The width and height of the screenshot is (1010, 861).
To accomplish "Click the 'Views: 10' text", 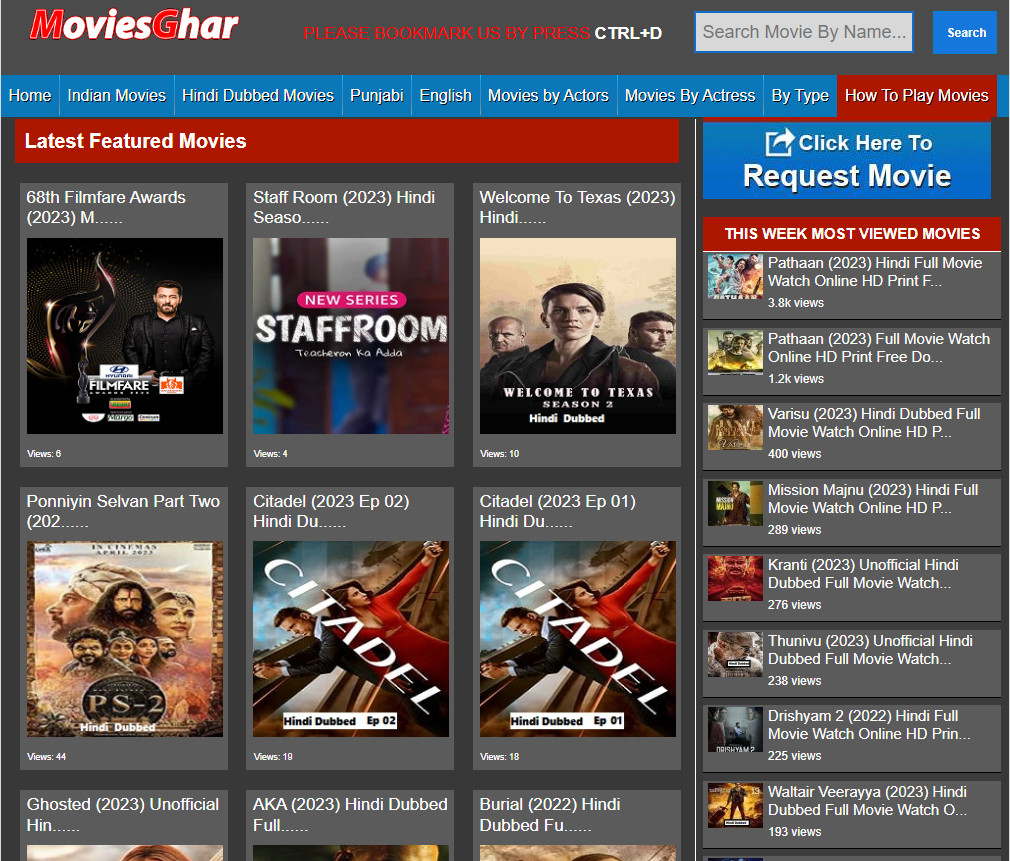I will pyautogui.click(x=499, y=453).
